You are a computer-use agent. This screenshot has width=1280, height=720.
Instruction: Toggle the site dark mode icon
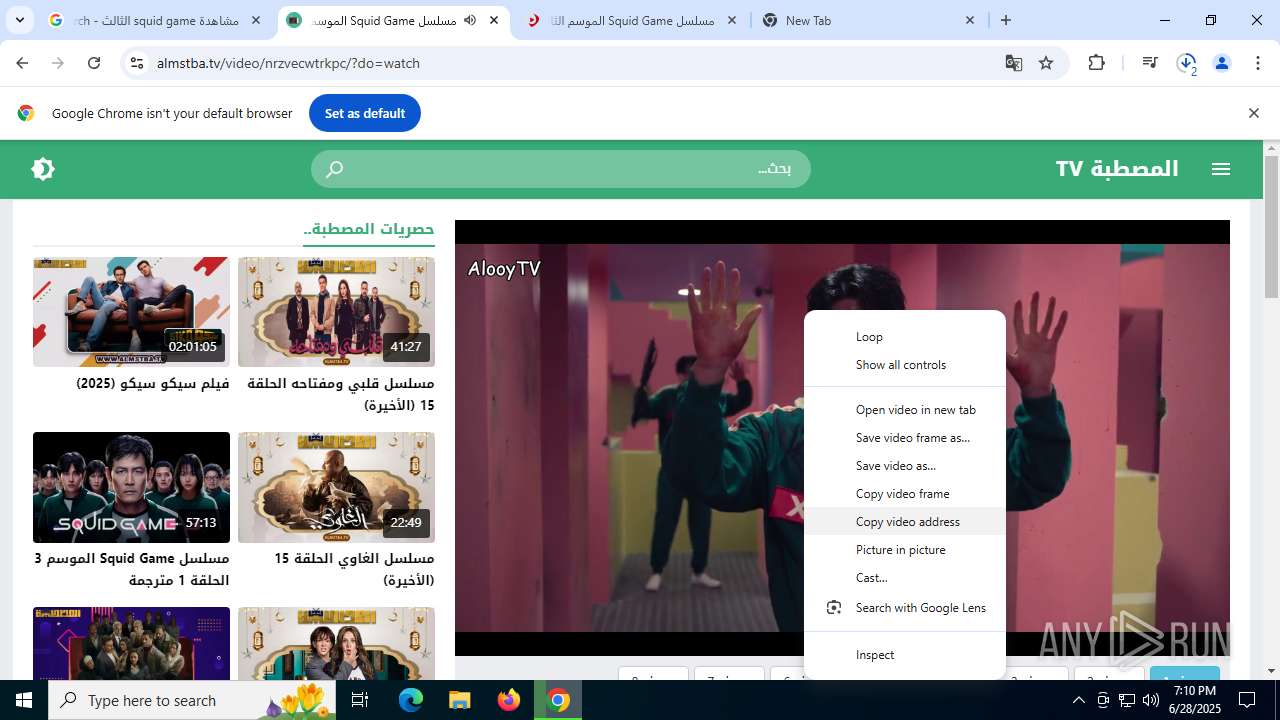tap(43, 169)
